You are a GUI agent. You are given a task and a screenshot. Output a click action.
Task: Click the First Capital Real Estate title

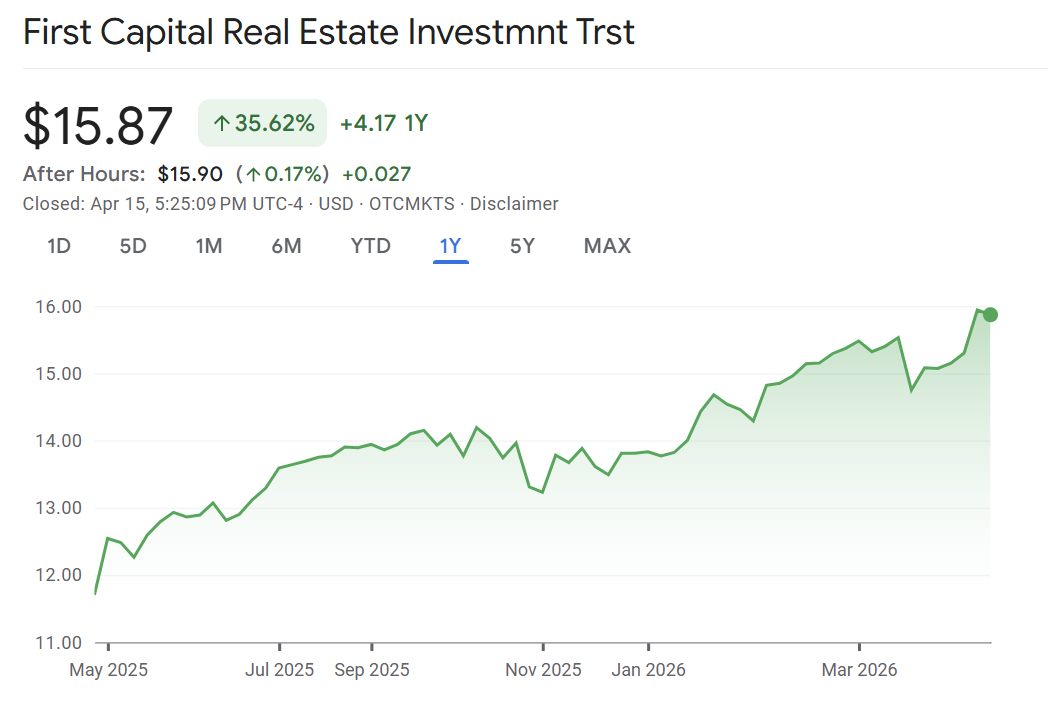coord(328,32)
